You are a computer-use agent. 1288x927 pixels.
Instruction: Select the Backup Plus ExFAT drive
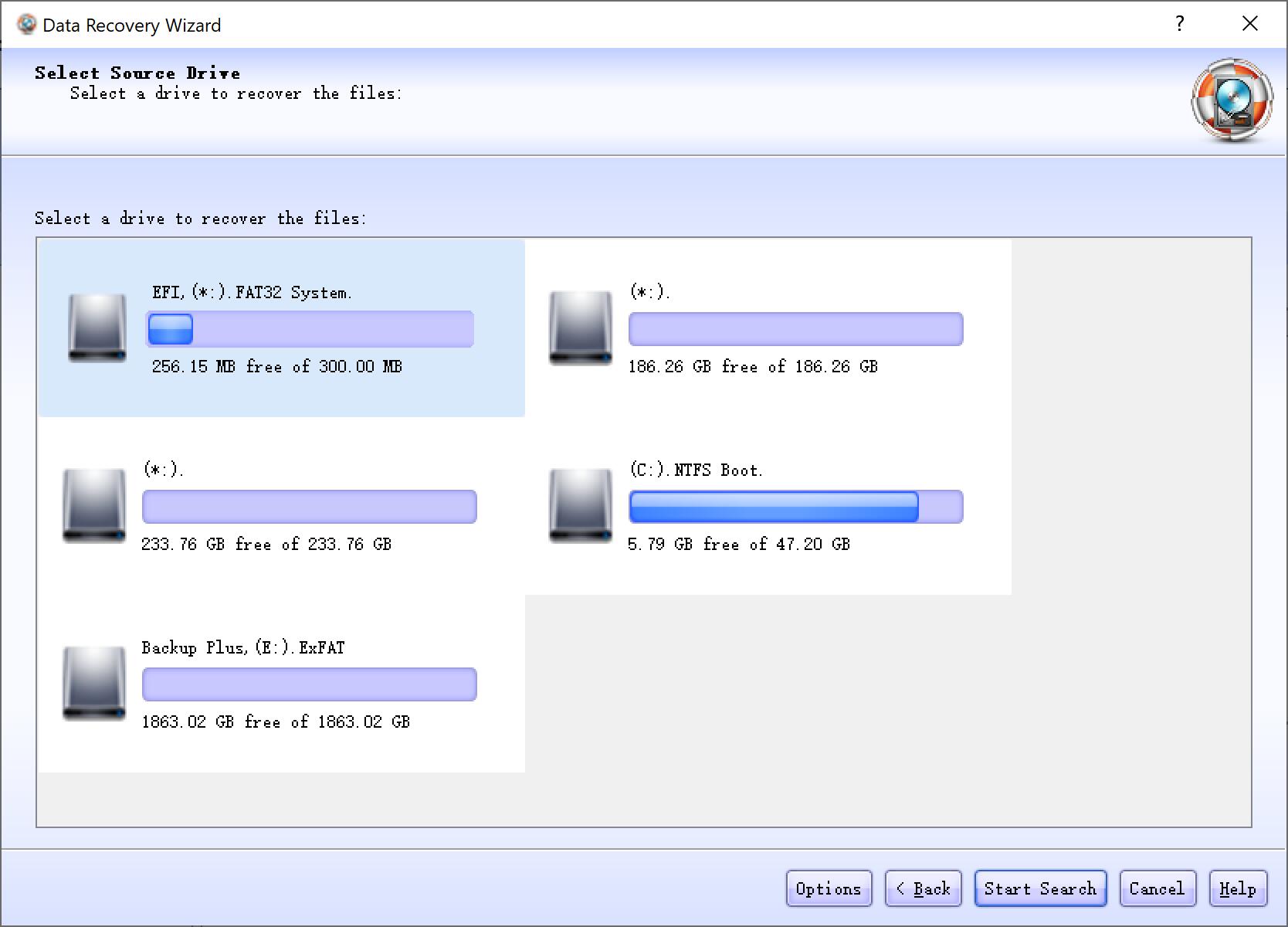(x=280, y=684)
